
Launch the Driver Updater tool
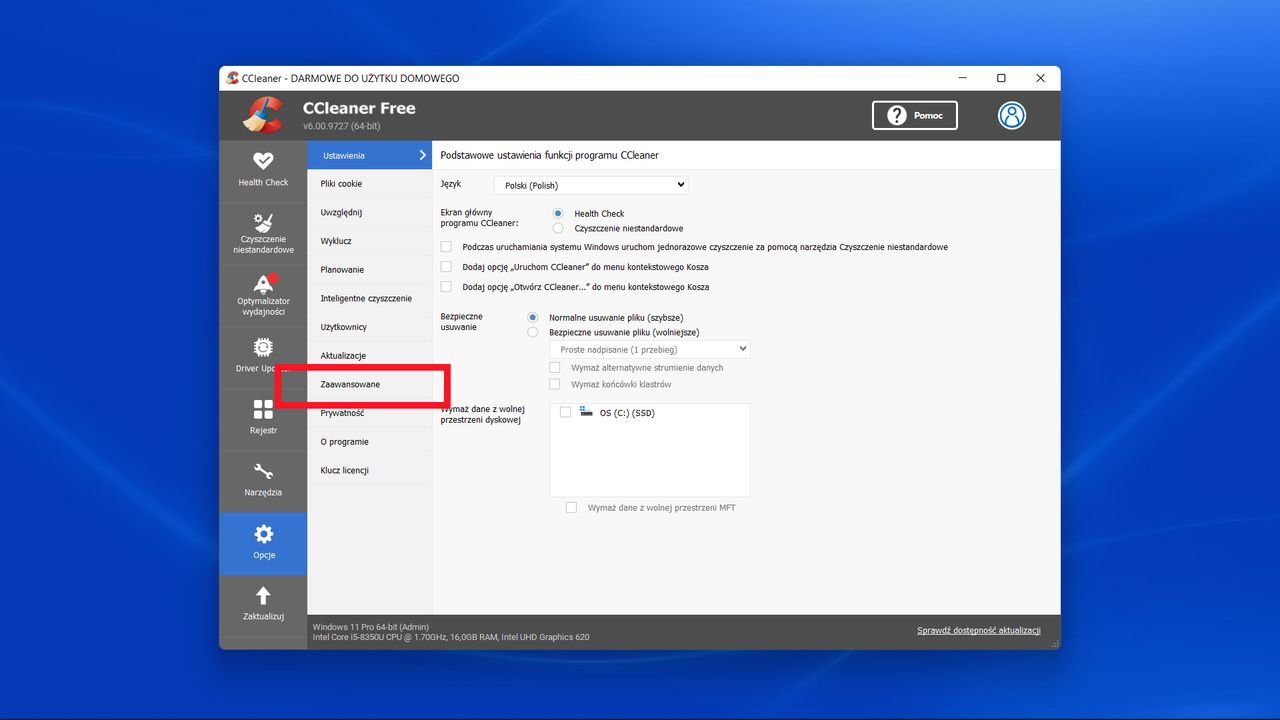[x=263, y=357]
